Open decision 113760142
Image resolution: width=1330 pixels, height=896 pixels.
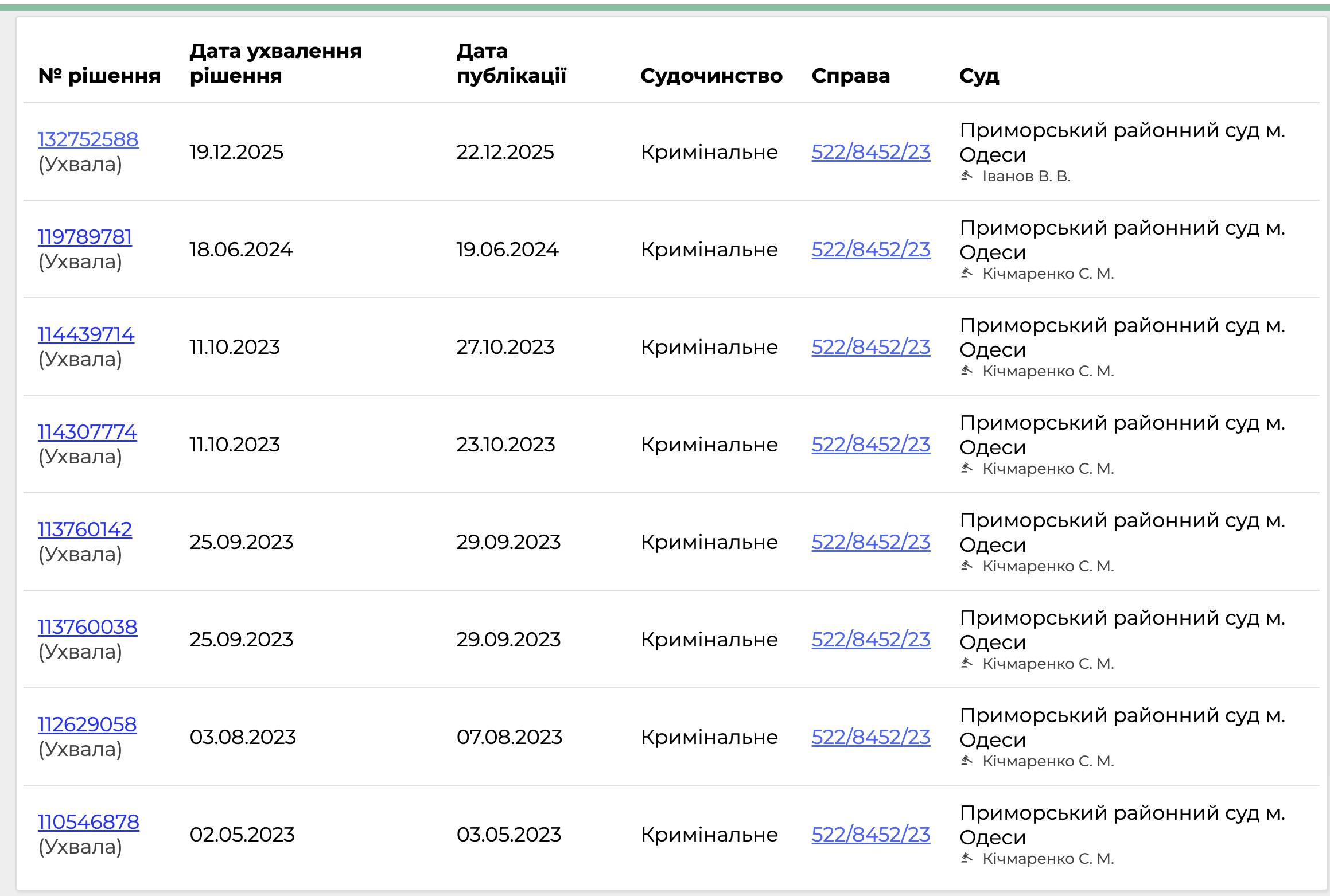point(84,529)
